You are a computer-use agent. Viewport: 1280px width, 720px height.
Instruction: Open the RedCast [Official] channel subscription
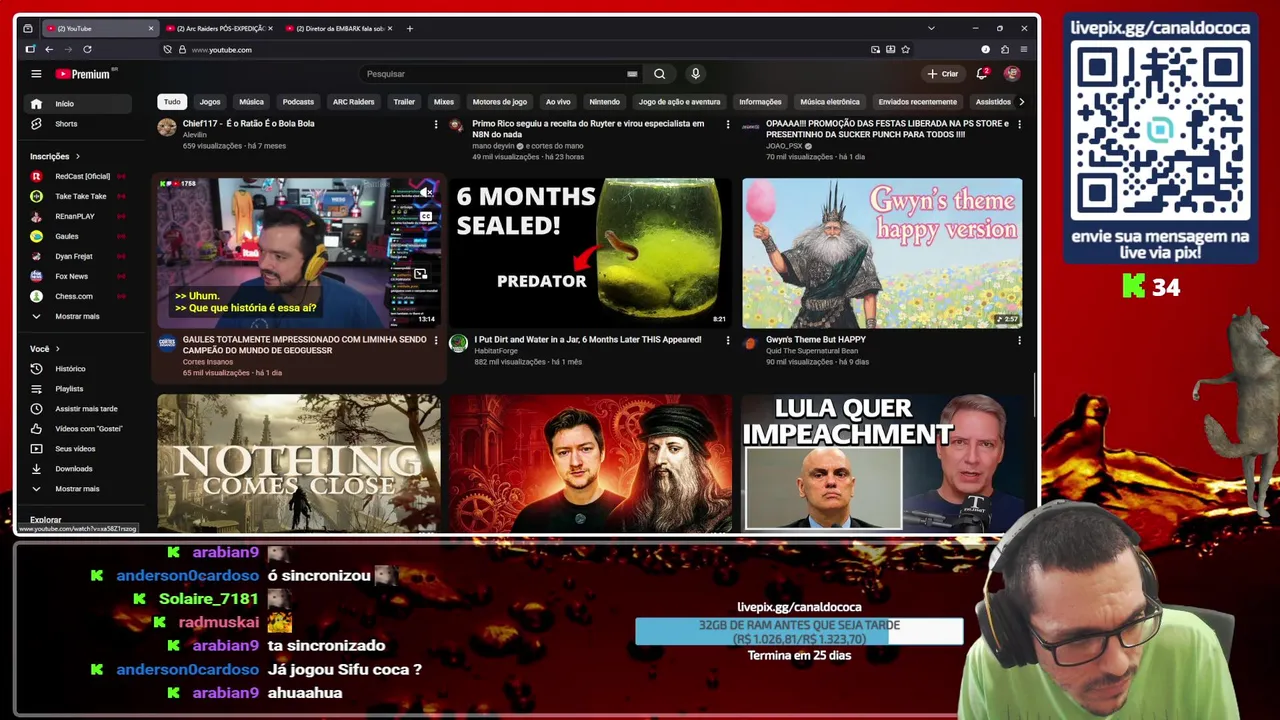[x=80, y=176]
